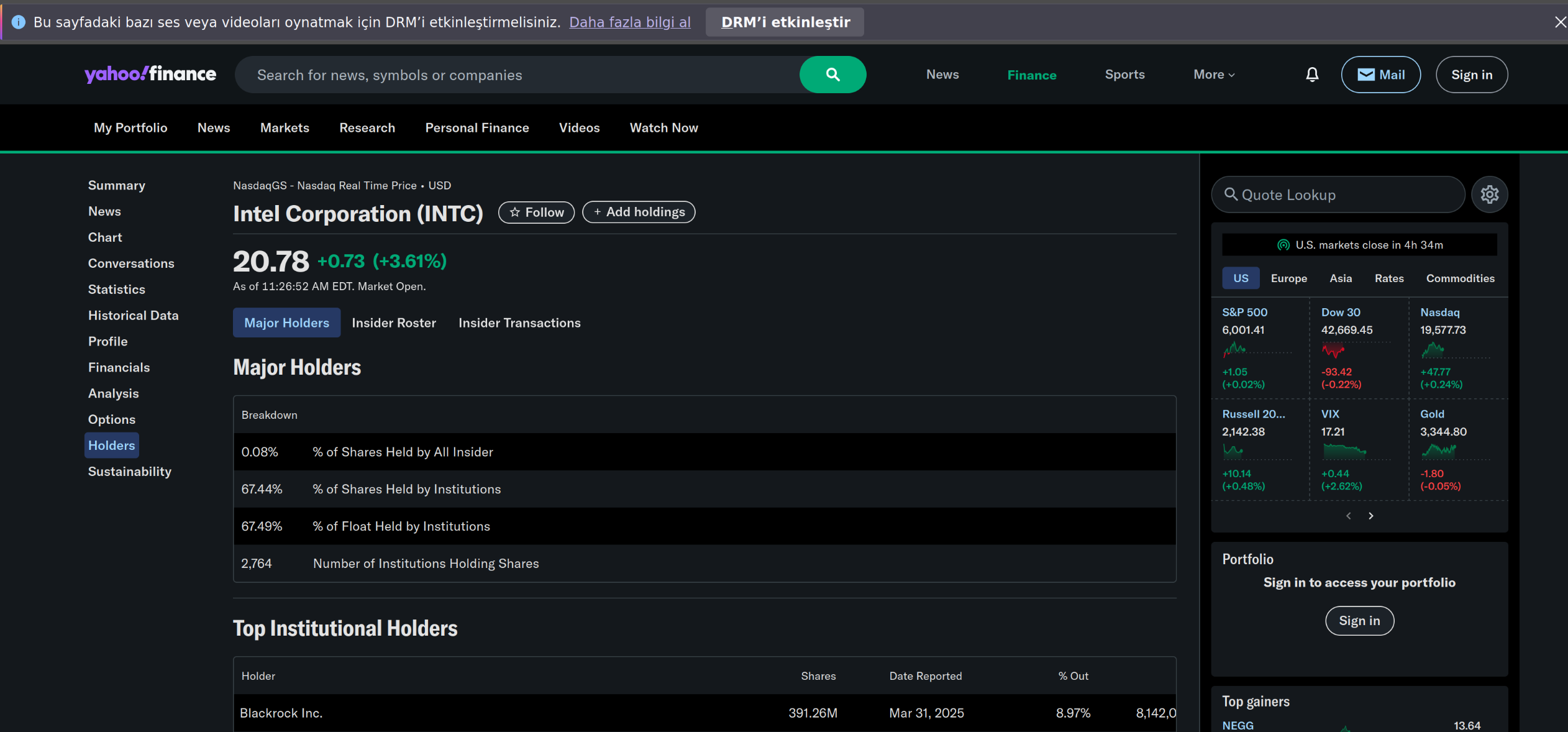1568x732 pixels.
Task: Click U.S. markets close status banner
Action: coord(1359,245)
